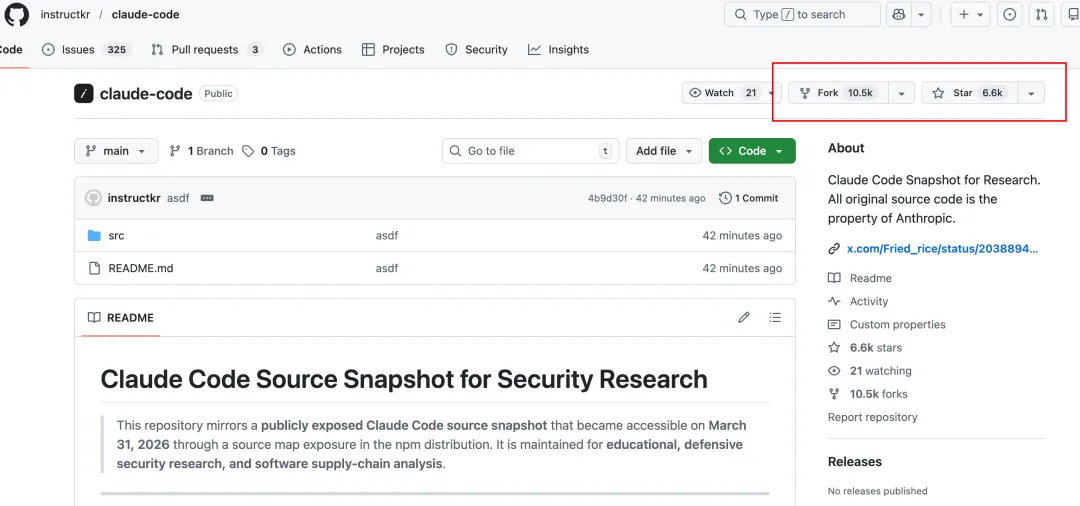Show the README outline list icon
The height and width of the screenshot is (506, 1080).
[x=775, y=318]
